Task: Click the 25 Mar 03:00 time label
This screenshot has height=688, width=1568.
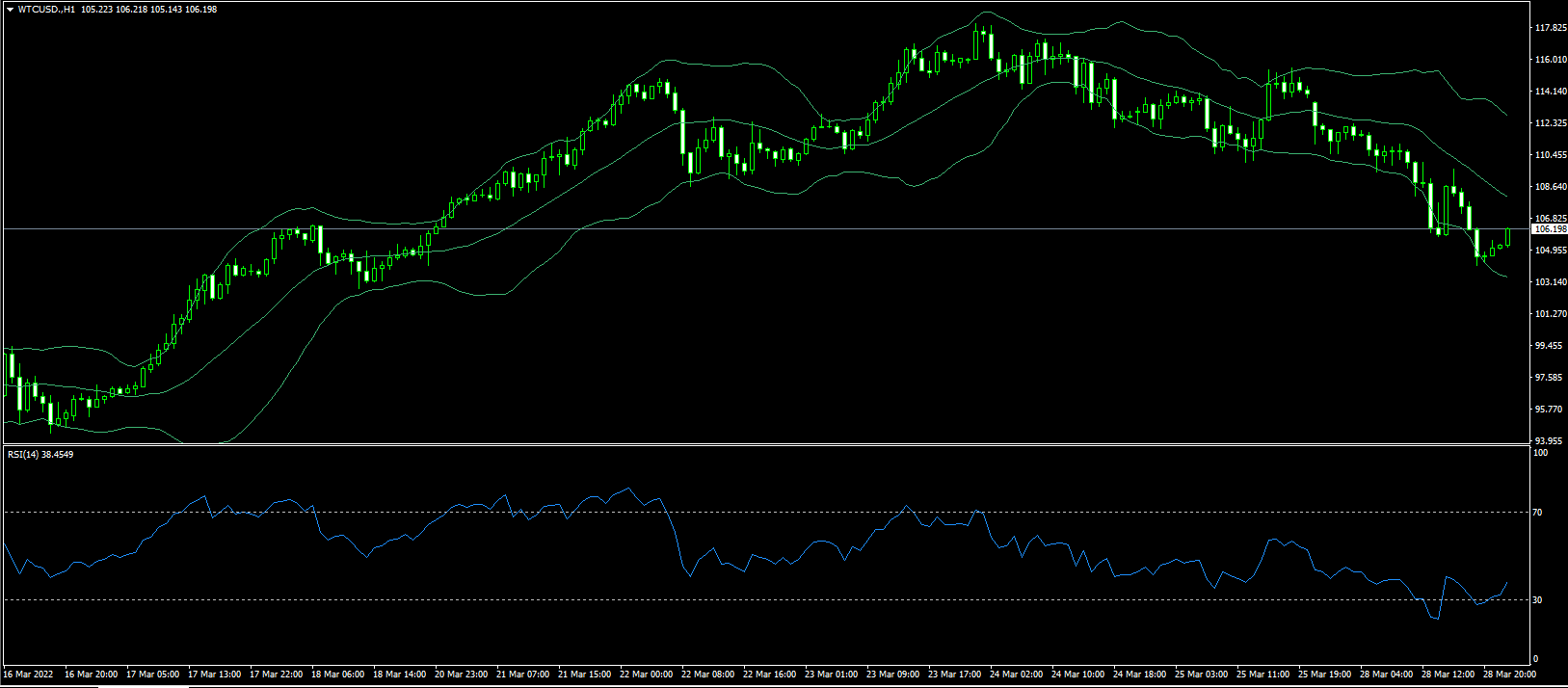Action: (1201, 675)
